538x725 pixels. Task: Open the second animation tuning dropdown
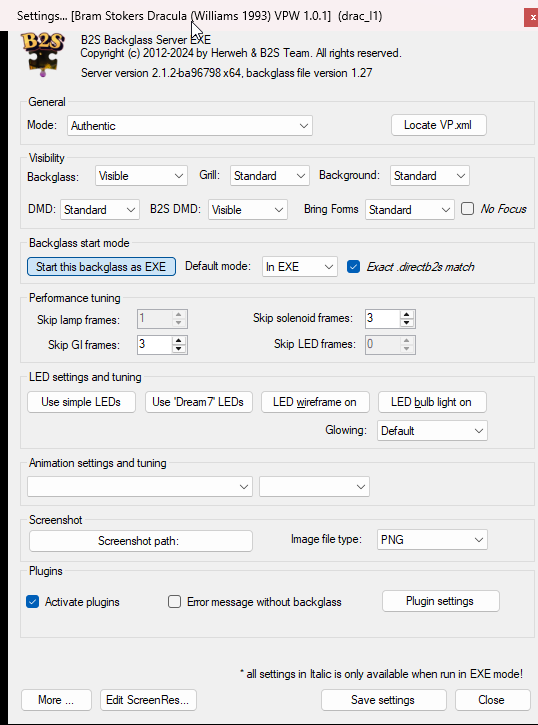(x=314, y=486)
